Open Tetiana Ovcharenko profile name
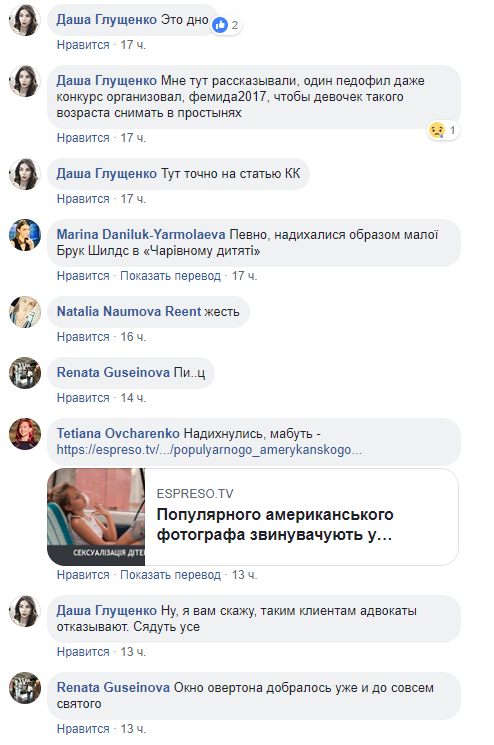494x745 pixels. point(118,433)
